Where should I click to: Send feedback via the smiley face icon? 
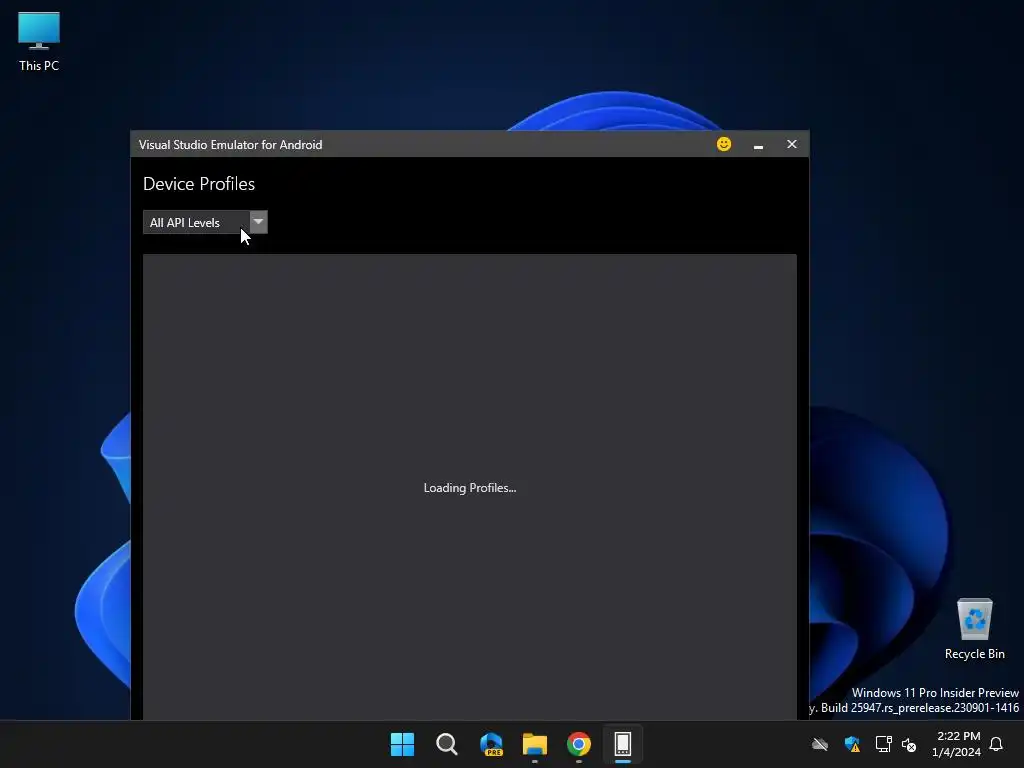[x=724, y=144]
